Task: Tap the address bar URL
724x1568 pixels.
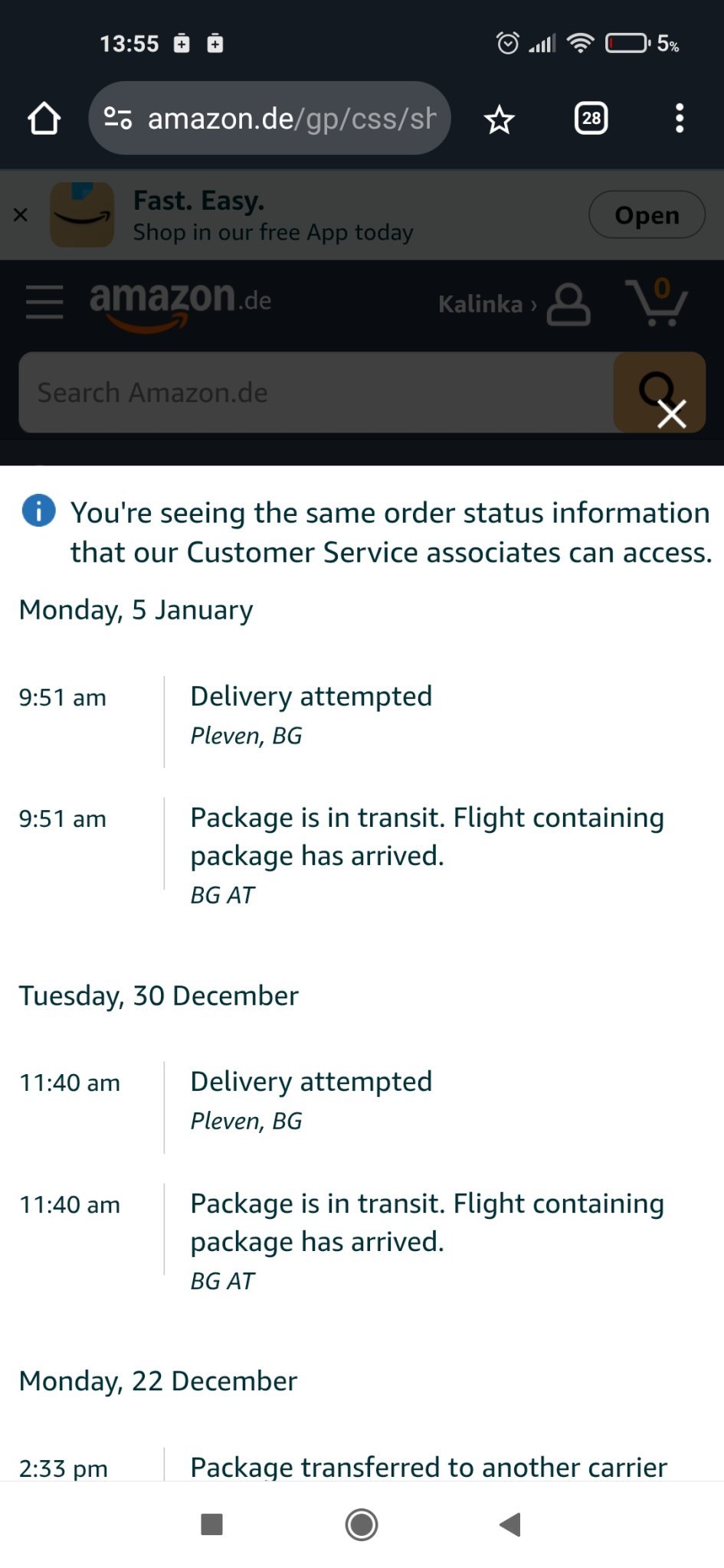Action: pyautogui.click(x=291, y=119)
